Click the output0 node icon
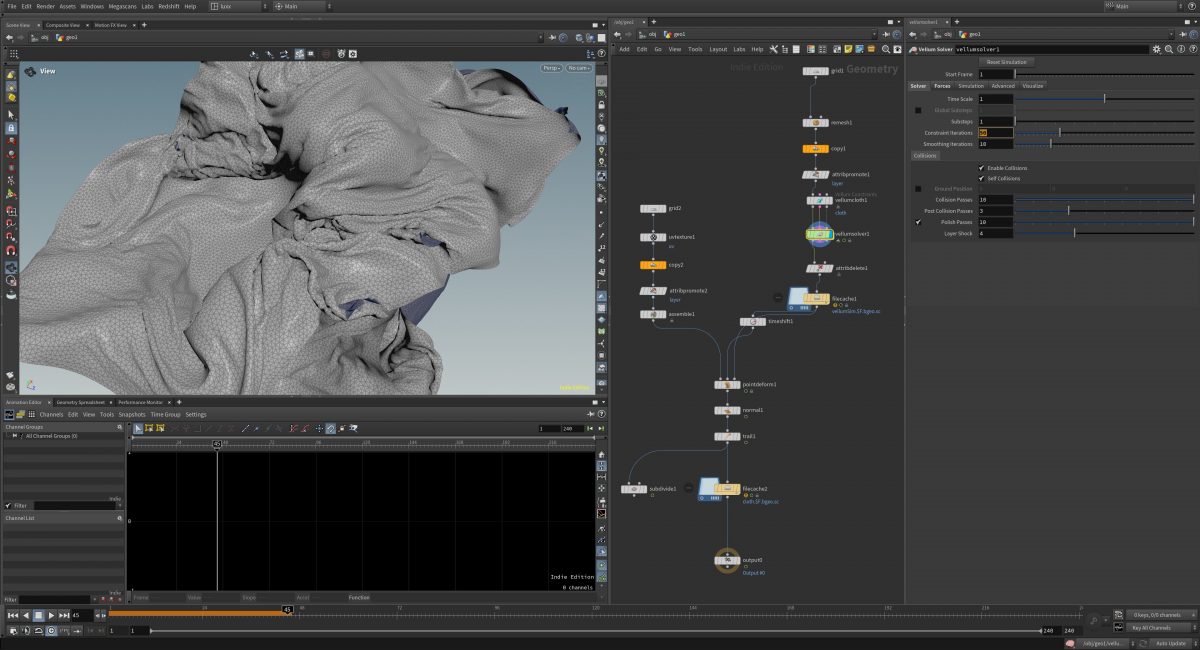The image size is (1200, 650). click(x=727, y=560)
